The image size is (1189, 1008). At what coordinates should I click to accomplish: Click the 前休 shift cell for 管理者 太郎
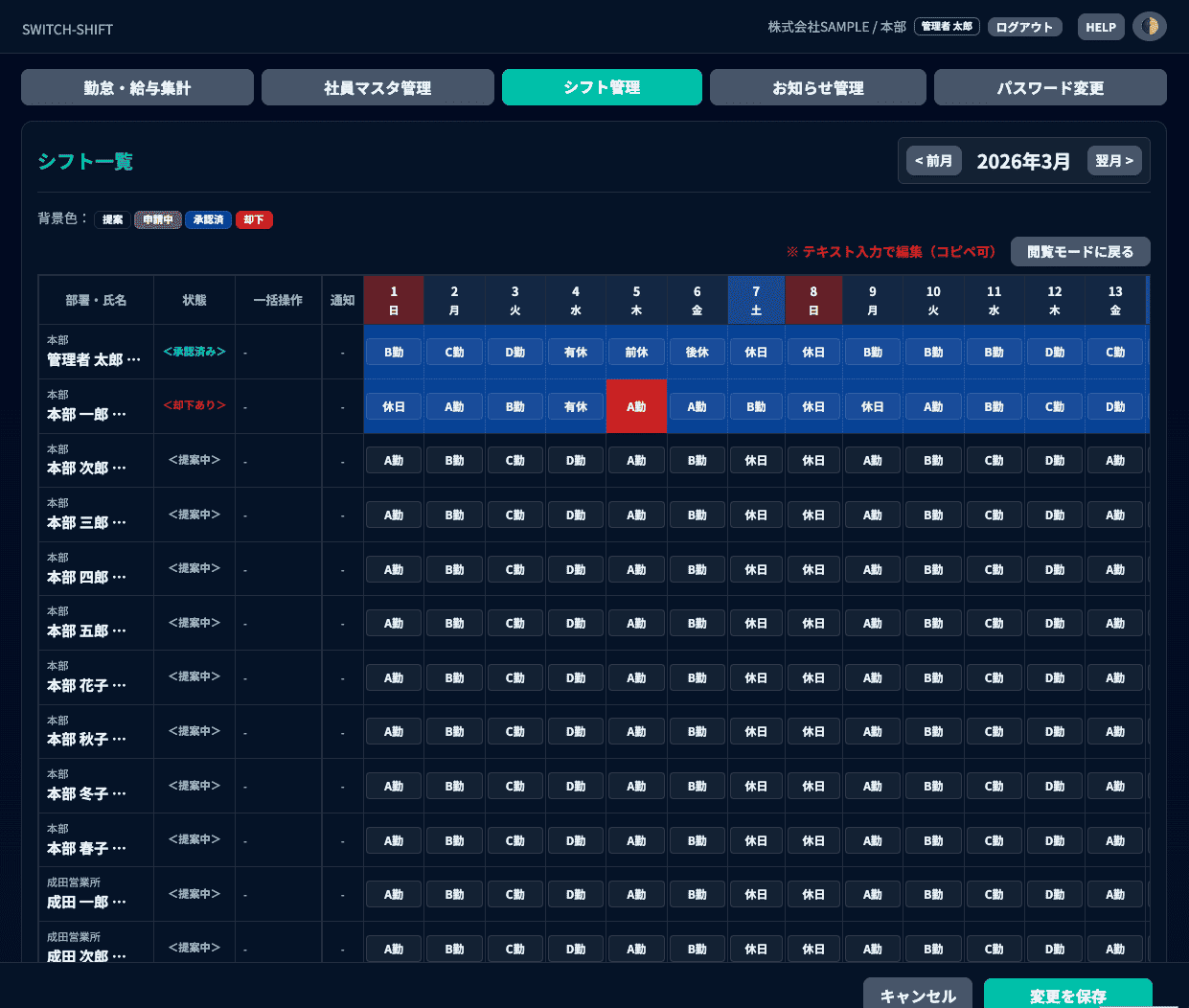[x=636, y=353]
